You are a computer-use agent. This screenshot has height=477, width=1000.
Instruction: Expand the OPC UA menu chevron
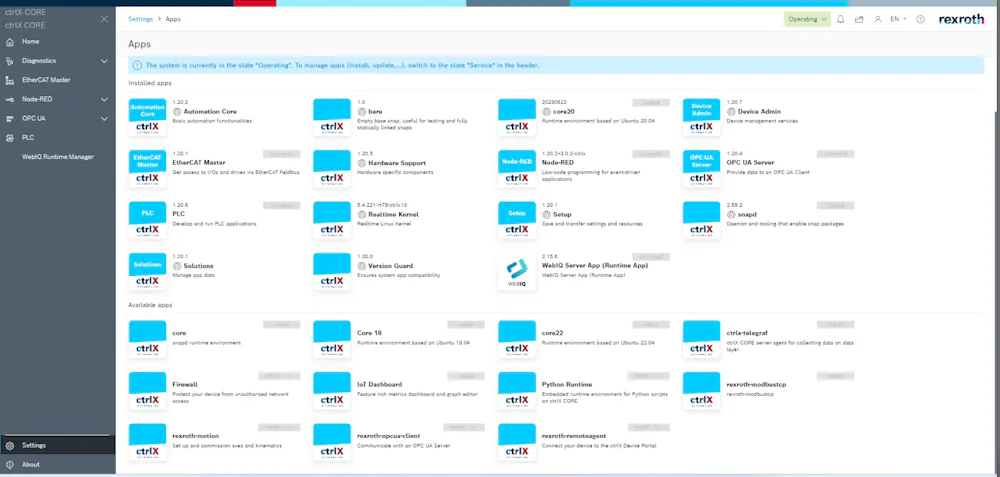(x=104, y=119)
